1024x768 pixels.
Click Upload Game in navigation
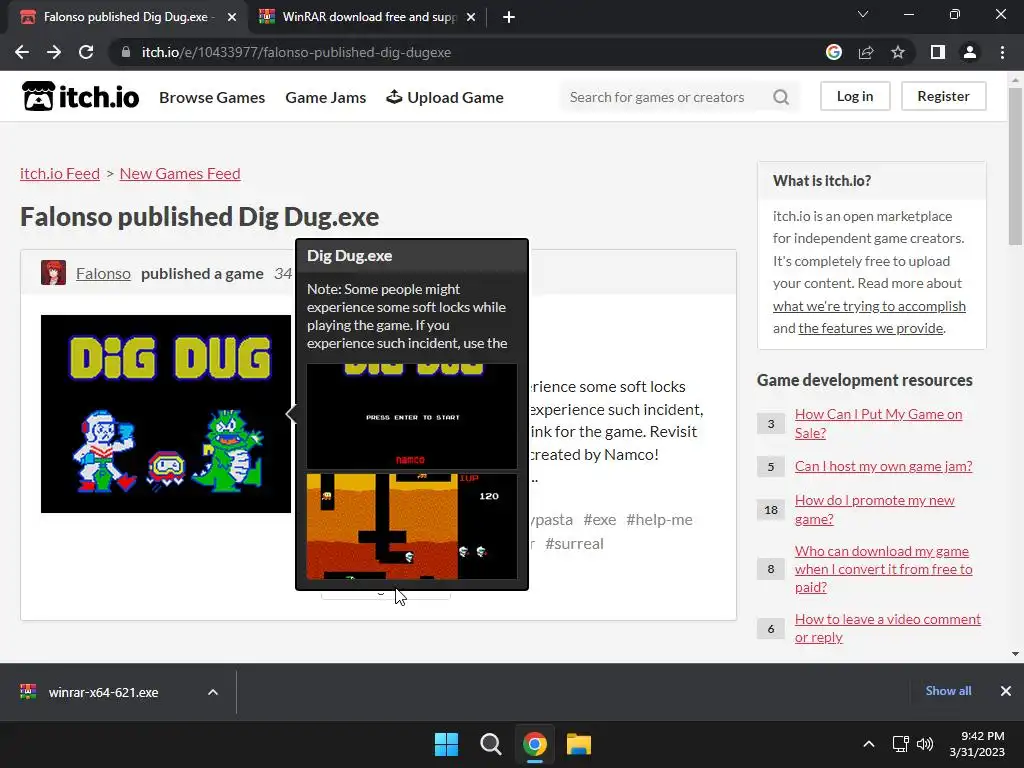point(445,97)
